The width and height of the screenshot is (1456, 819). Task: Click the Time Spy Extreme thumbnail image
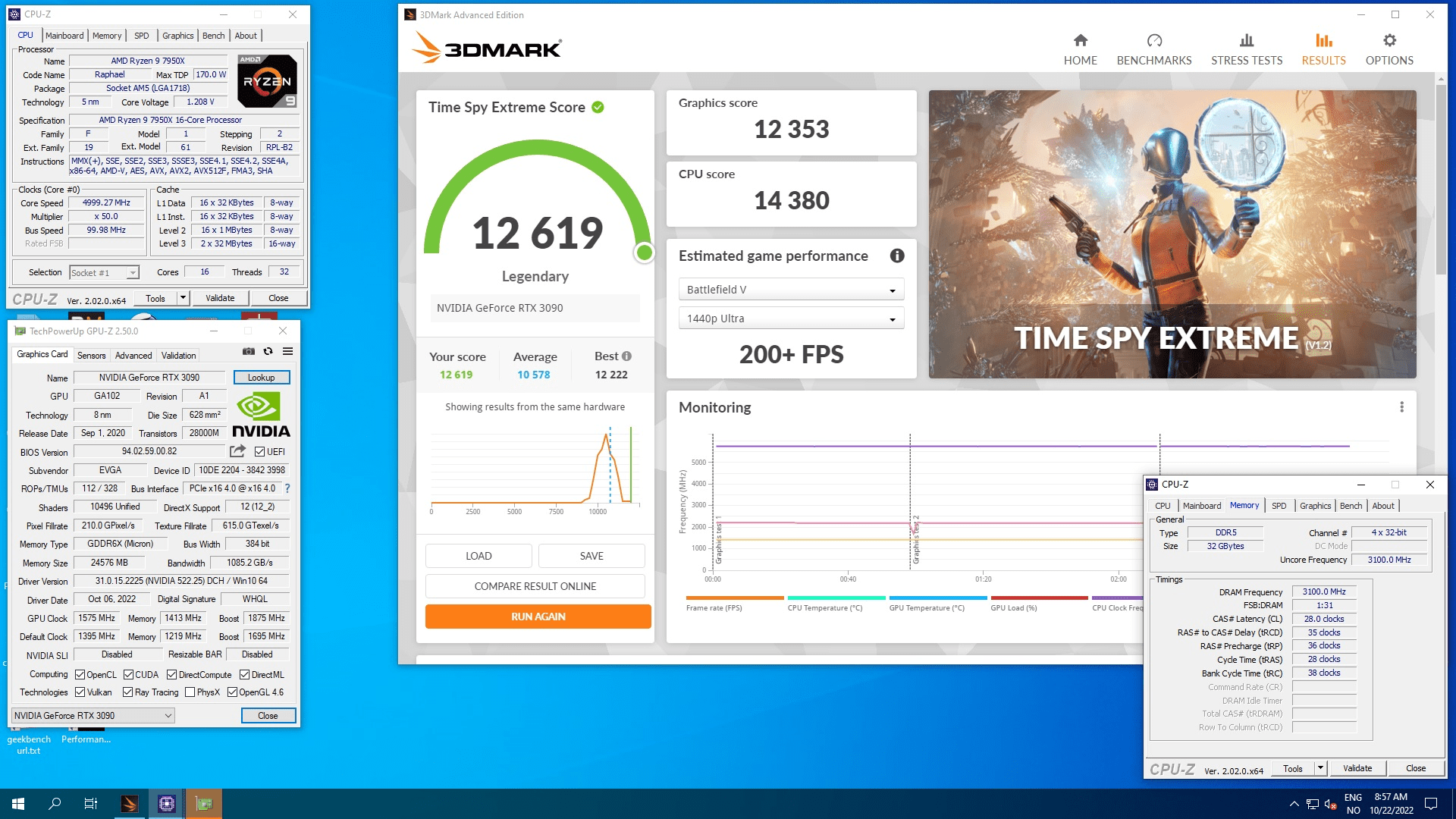click(x=1172, y=234)
